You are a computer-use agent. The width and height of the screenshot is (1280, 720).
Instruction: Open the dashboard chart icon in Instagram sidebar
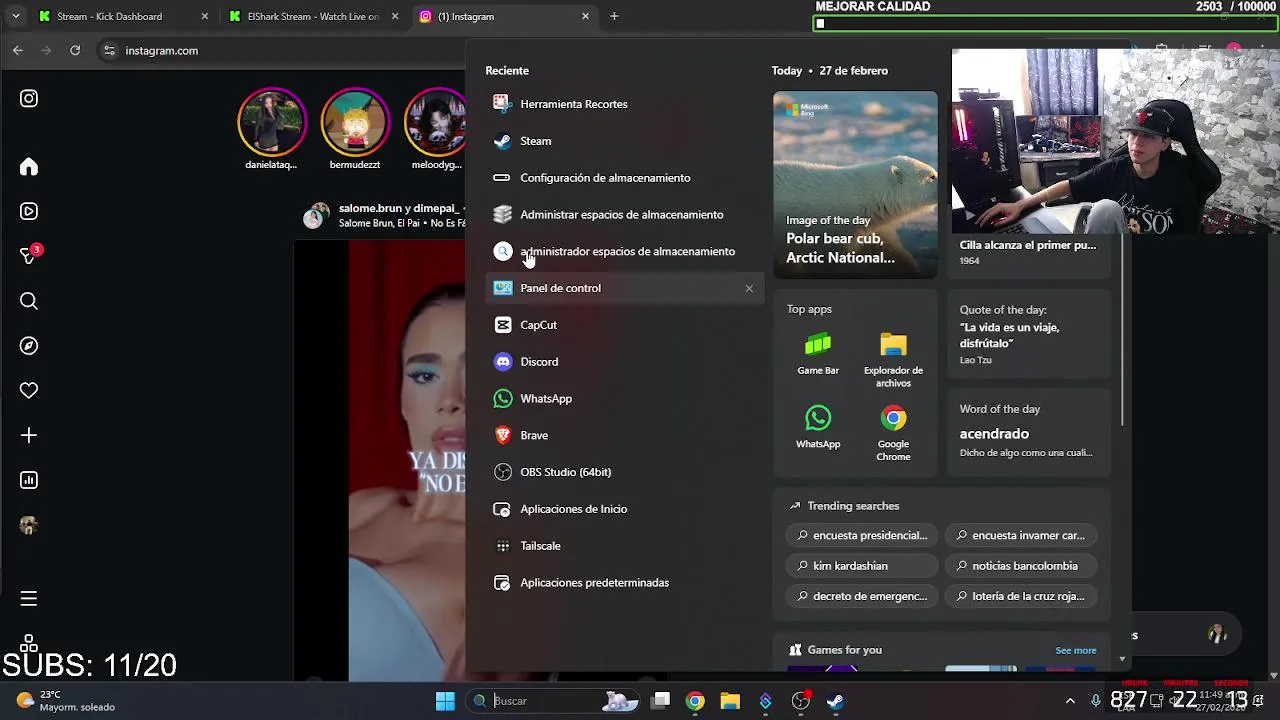(29, 480)
